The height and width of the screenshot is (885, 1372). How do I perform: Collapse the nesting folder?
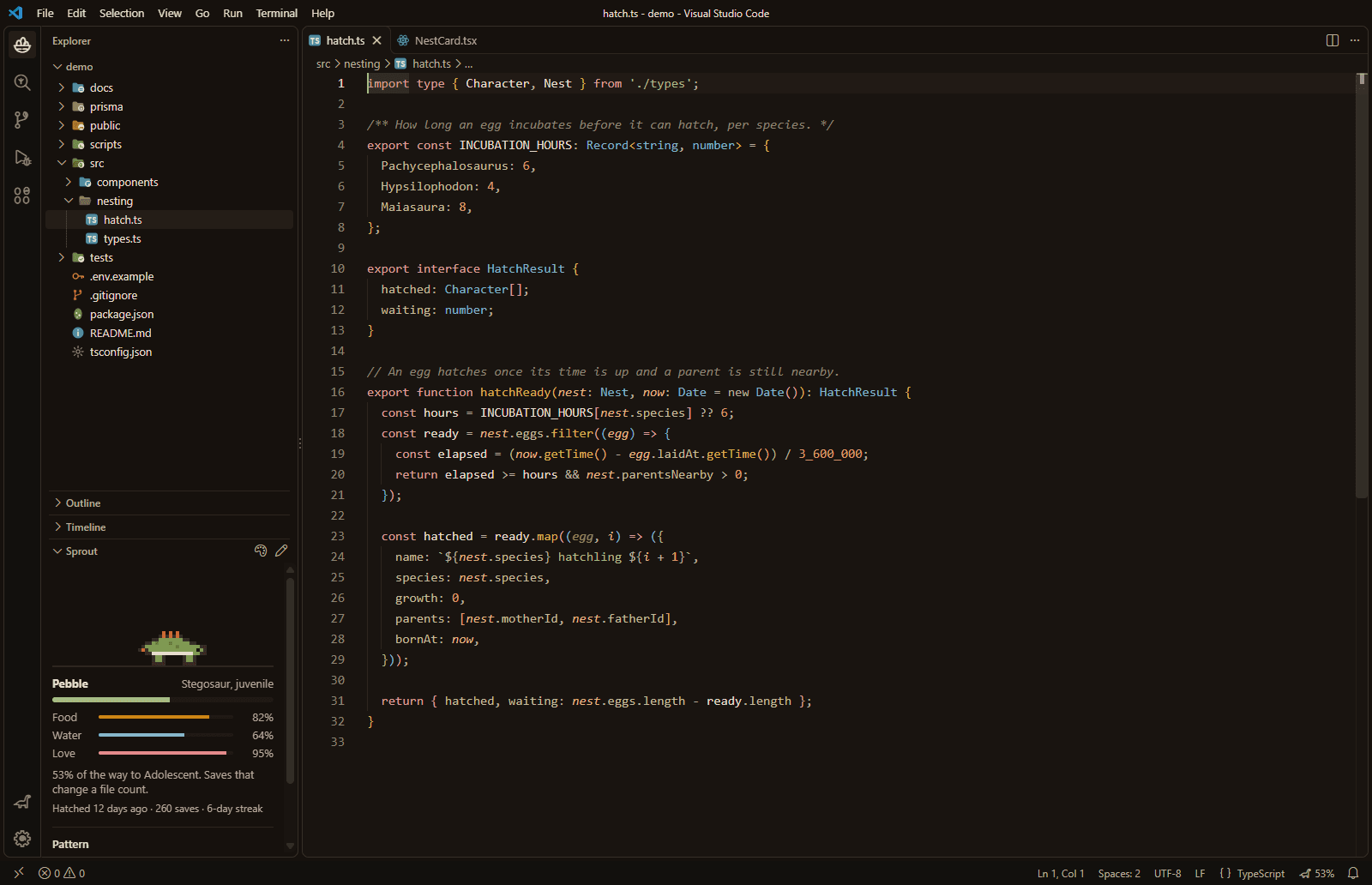point(68,201)
